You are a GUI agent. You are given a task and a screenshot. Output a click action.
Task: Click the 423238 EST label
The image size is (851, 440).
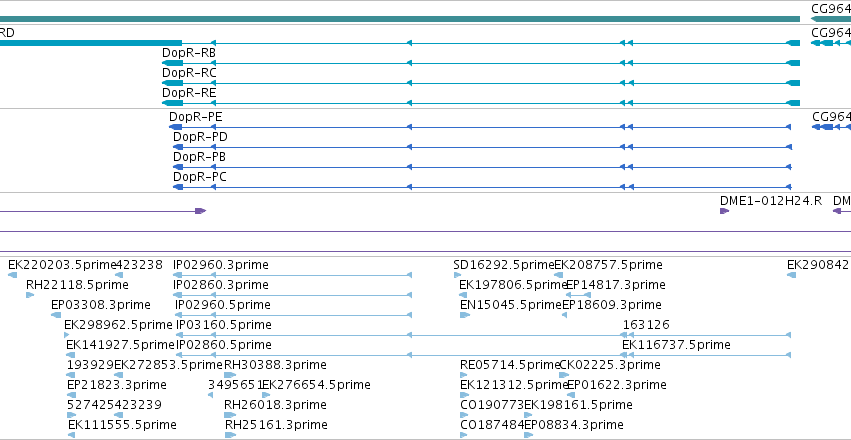coord(140,265)
